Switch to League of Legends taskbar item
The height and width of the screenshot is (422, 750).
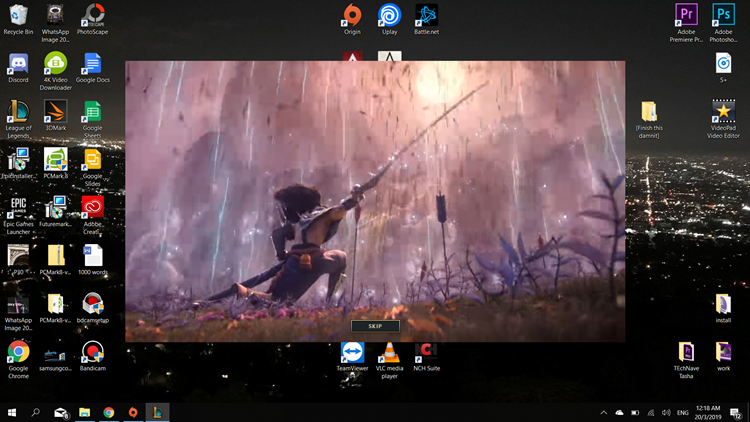pos(157,412)
